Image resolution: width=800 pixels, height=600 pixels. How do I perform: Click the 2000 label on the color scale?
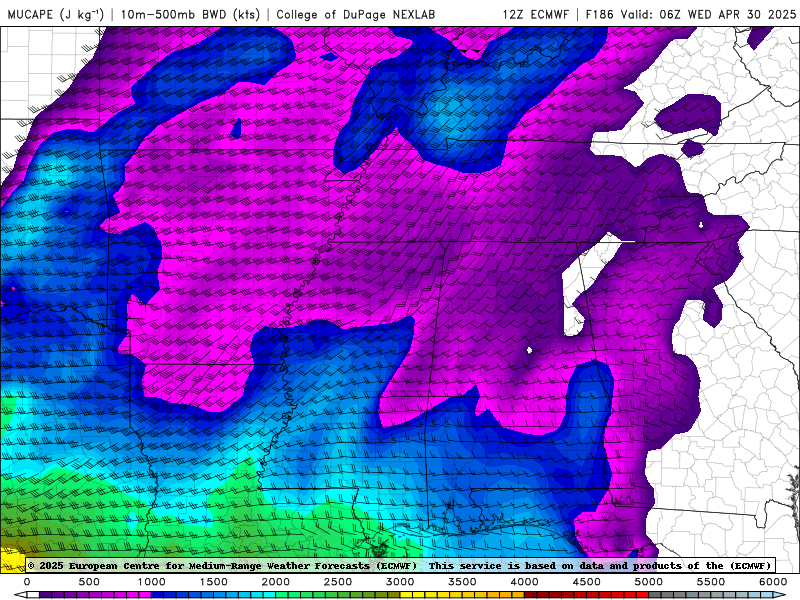click(x=276, y=582)
